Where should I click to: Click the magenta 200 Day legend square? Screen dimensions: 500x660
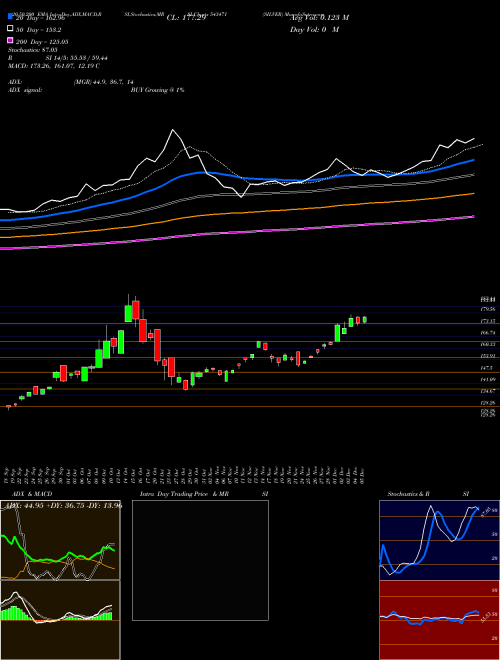pyautogui.click(x=10, y=41)
